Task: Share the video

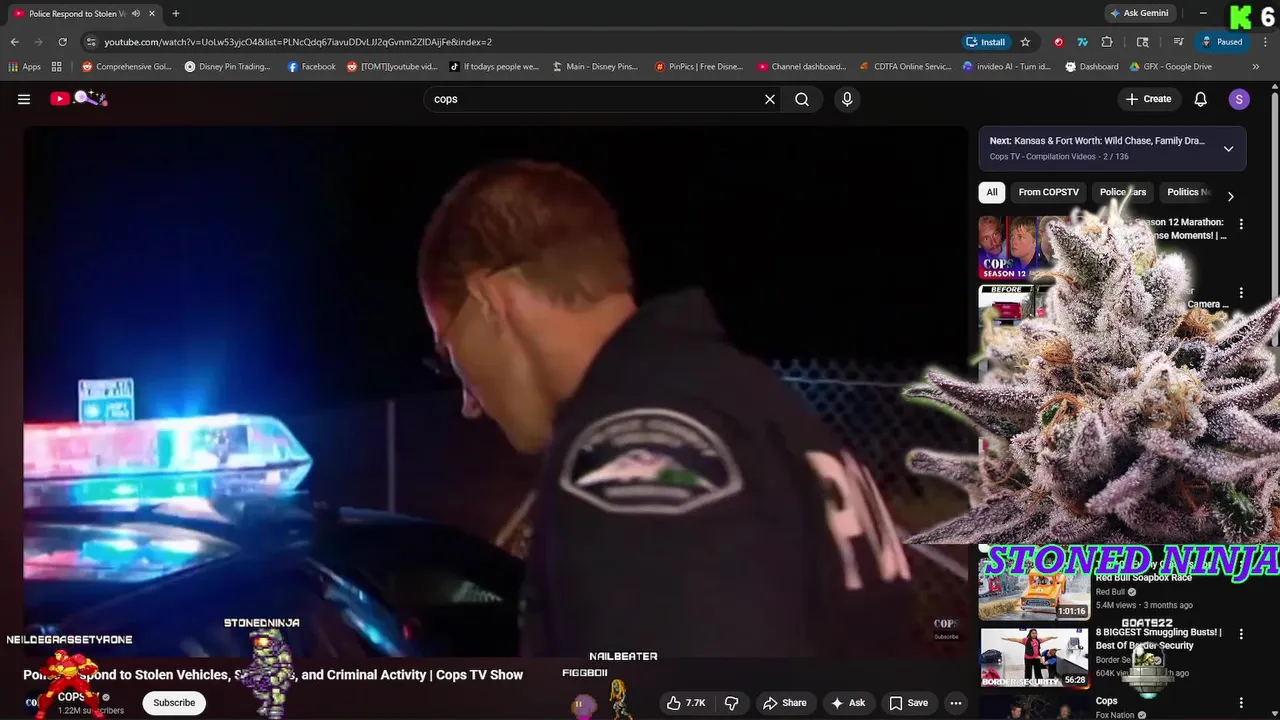Action: pyautogui.click(x=784, y=703)
